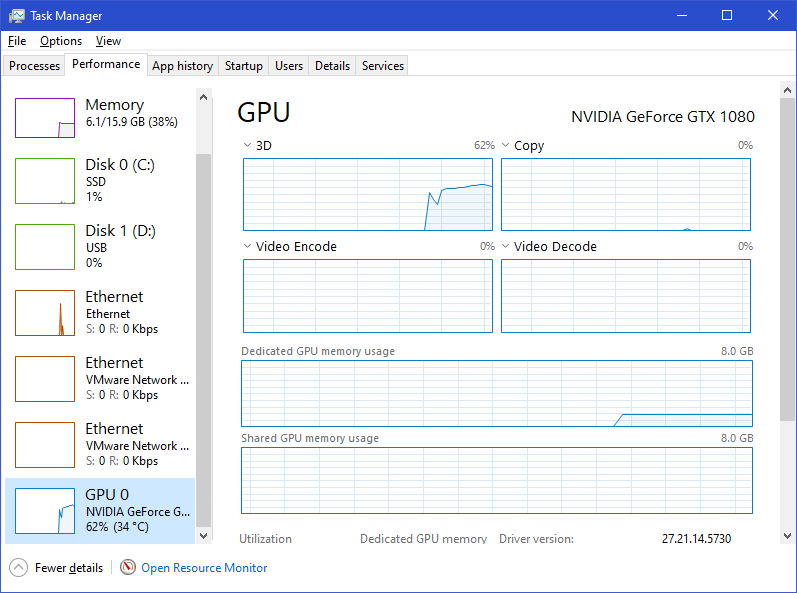
Task: Click the Open Resource Monitor link
Action: click(x=204, y=568)
